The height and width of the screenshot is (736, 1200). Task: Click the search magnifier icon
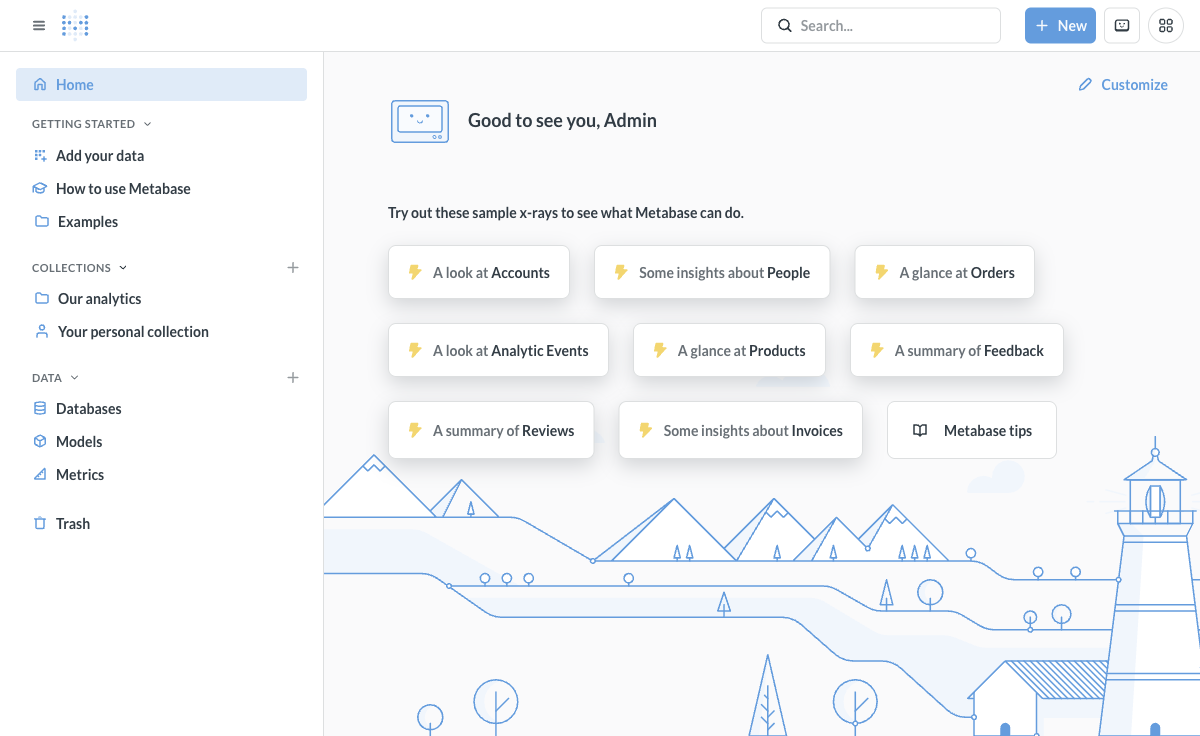pos(785,26)
